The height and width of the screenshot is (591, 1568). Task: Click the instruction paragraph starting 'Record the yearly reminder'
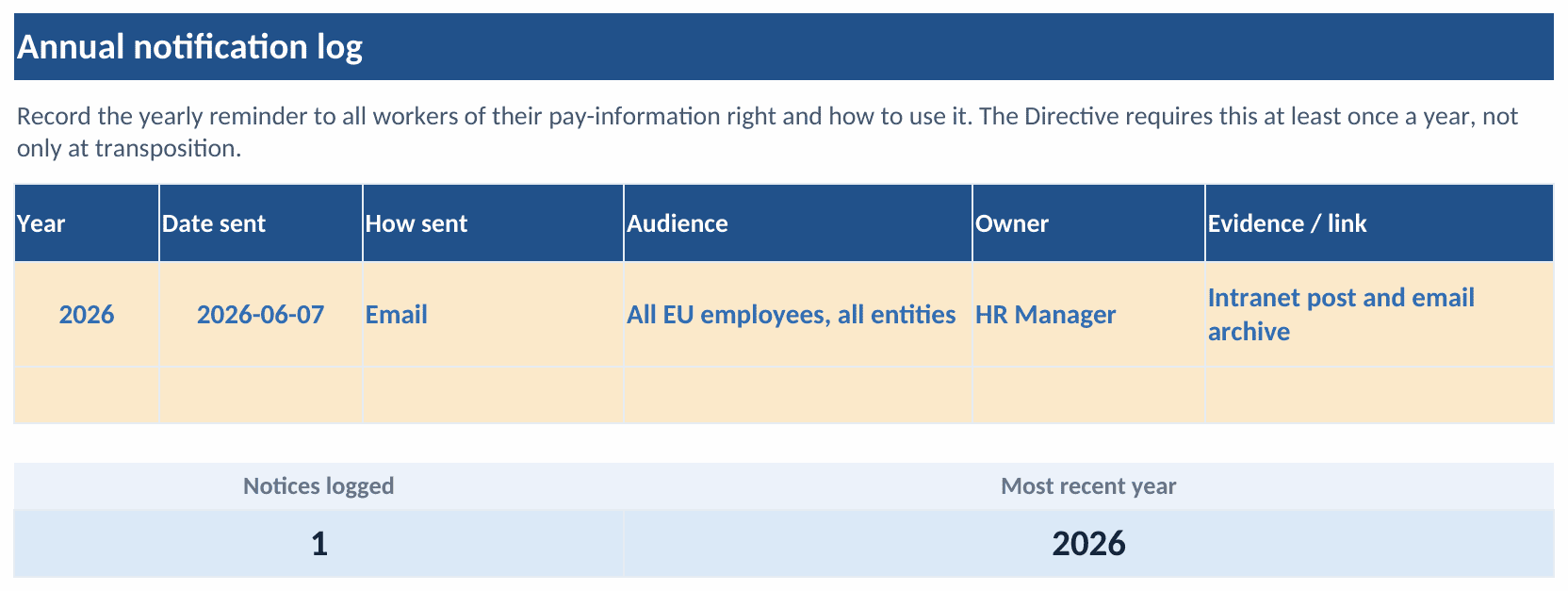(768, 132)
